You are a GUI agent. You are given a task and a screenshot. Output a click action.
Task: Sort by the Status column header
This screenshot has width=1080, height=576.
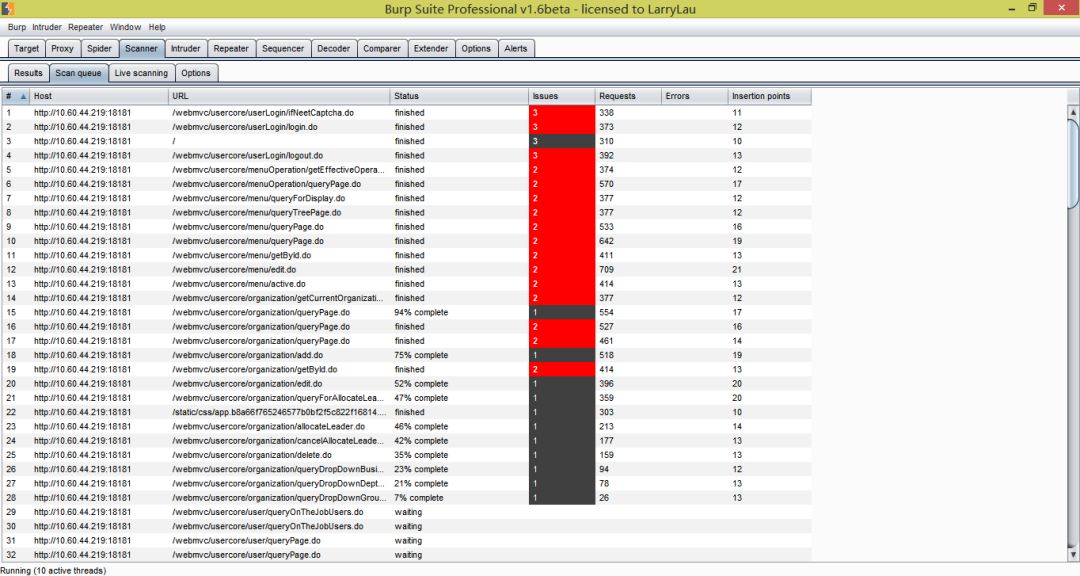pyautogui.click(x=459, y=96)
